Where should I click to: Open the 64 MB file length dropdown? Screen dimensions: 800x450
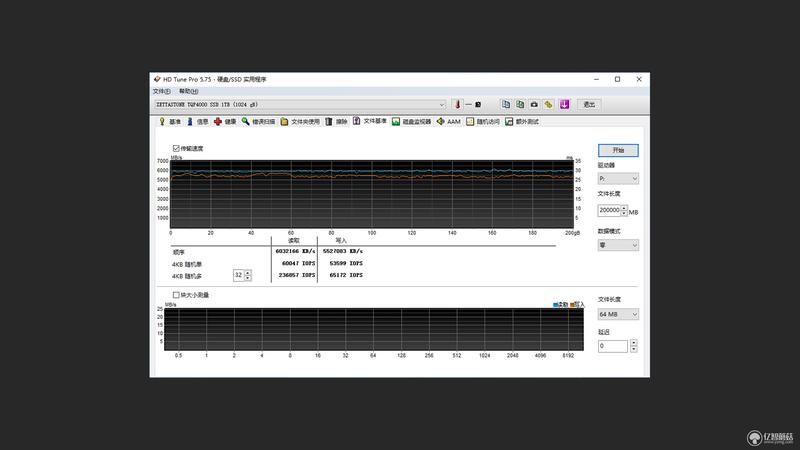coord(618,314)
